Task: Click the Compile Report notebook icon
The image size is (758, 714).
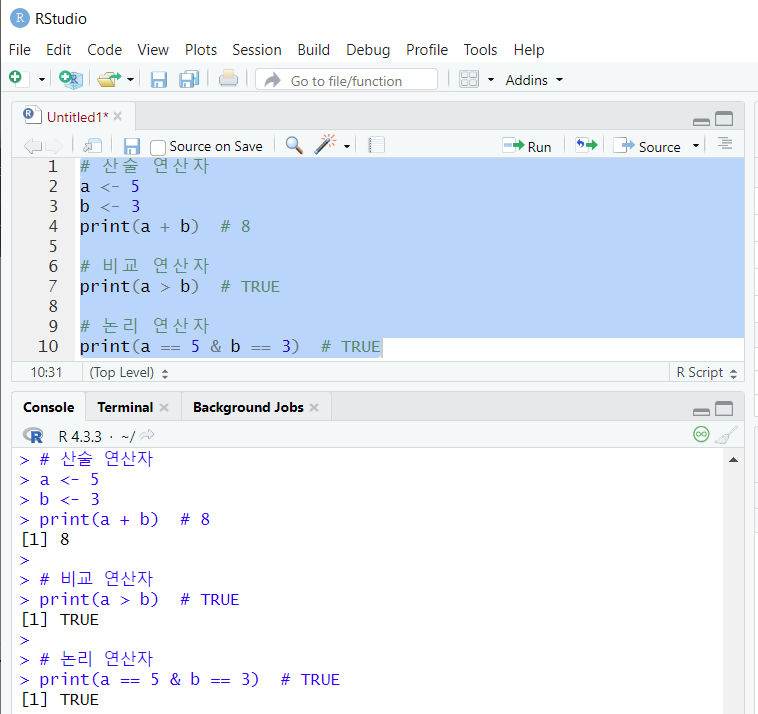Action: [x=376, y=145]
